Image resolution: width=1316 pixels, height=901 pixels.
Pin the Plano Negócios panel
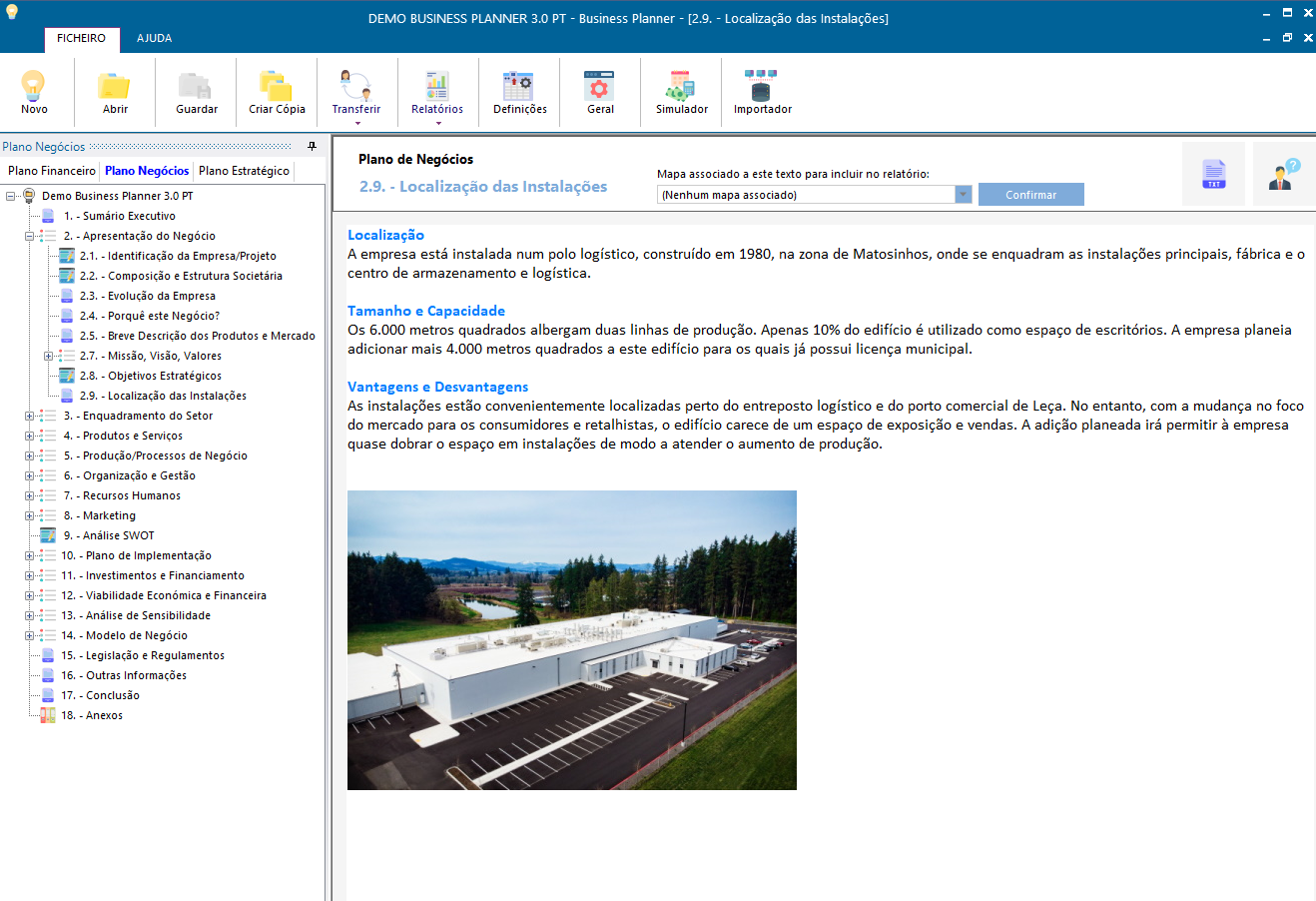pyautogui.click(x=312, y=147)
